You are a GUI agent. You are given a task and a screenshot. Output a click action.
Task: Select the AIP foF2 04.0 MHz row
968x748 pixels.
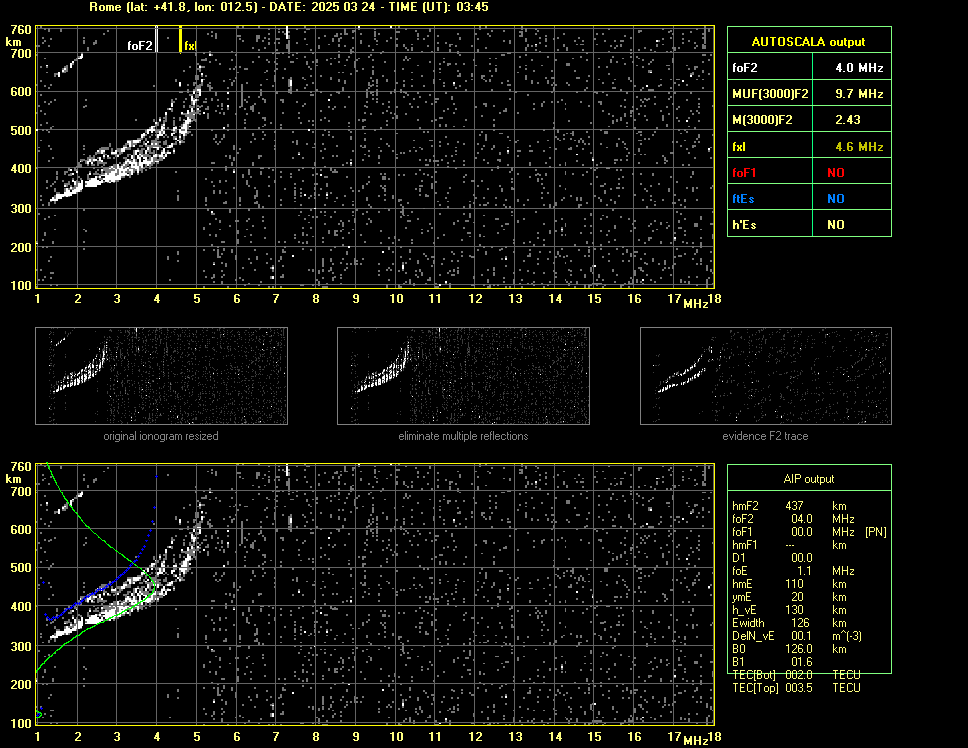pos(793,519)
